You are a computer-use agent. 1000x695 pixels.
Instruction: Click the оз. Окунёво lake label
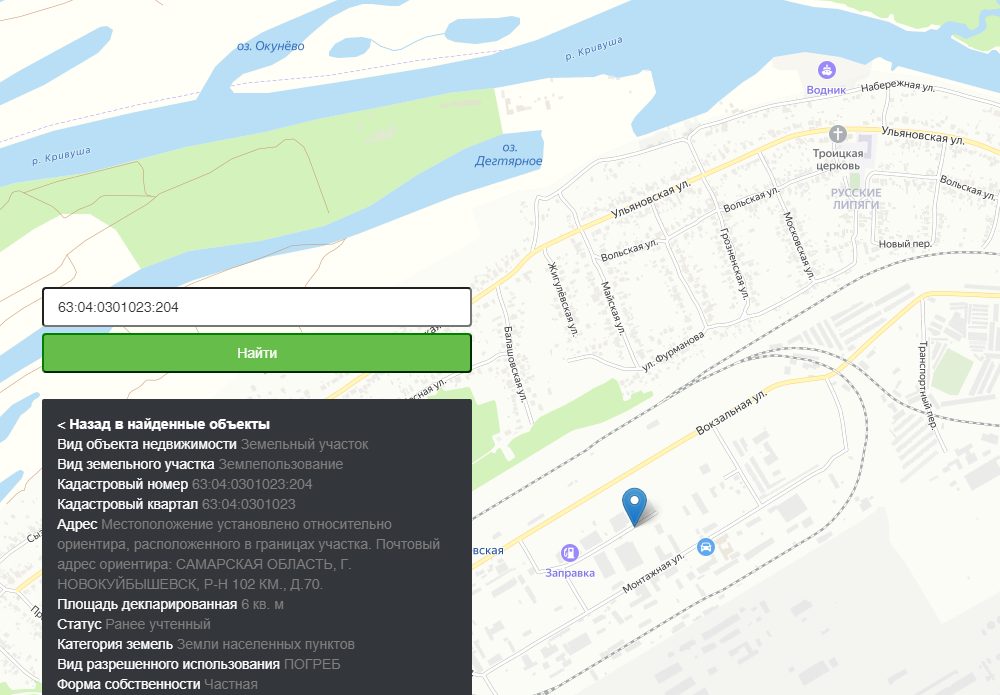[x=270, y=46]
